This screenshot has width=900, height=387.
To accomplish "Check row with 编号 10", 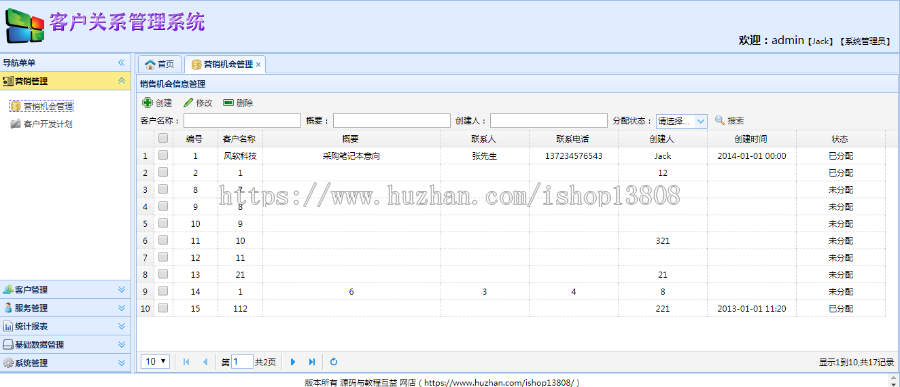I will pyautogui.click(x=163, y=223).
